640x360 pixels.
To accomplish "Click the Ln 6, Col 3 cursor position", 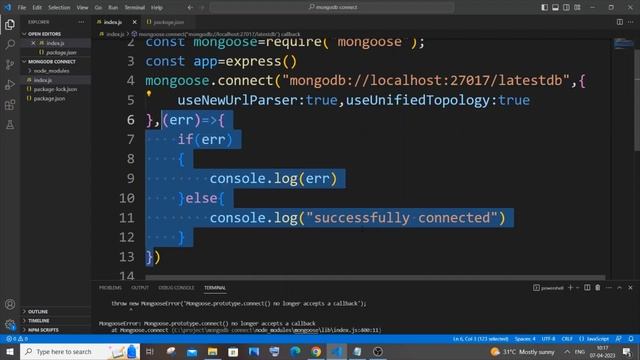I will [x=480, y=339].
